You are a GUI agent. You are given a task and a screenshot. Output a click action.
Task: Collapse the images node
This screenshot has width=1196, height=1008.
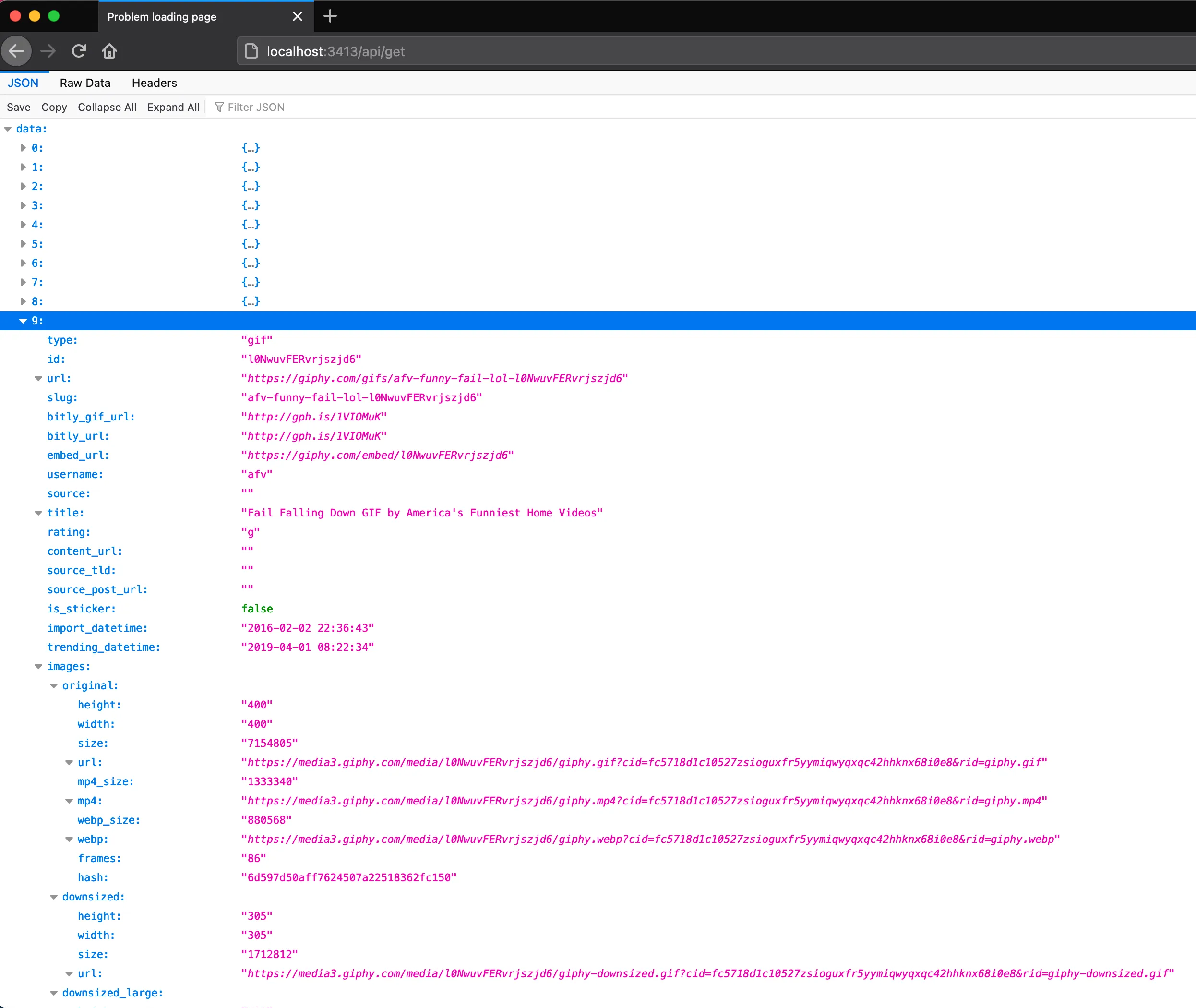point(38,667)
